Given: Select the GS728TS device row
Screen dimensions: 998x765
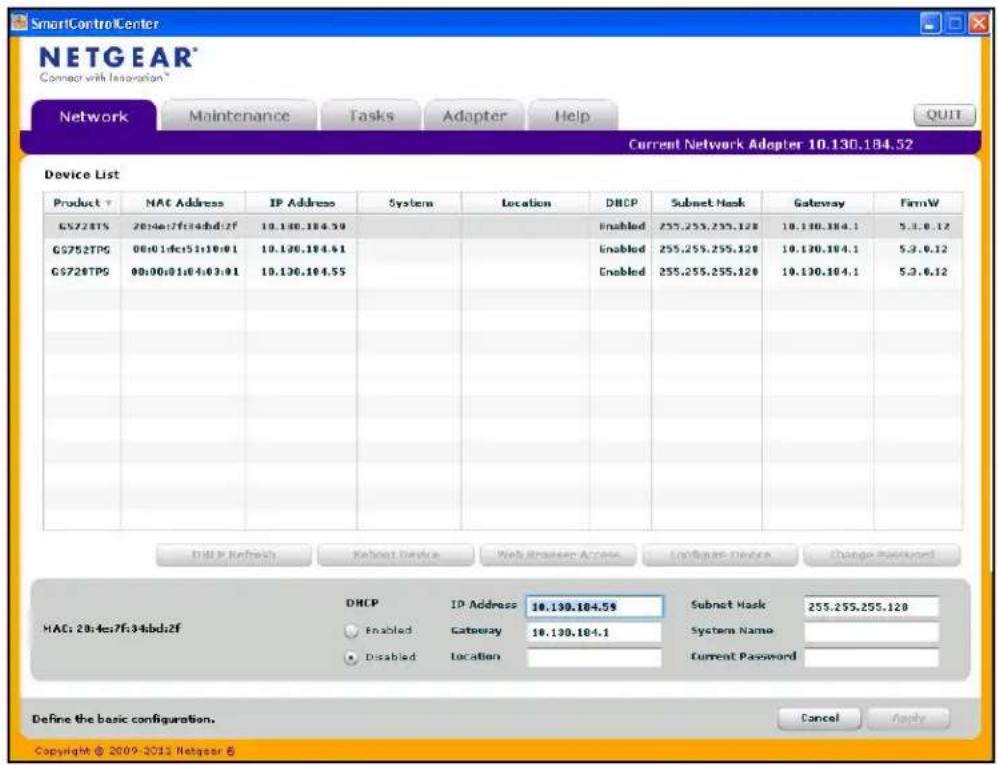Looking at the screenshot, I should click(503, 226).
